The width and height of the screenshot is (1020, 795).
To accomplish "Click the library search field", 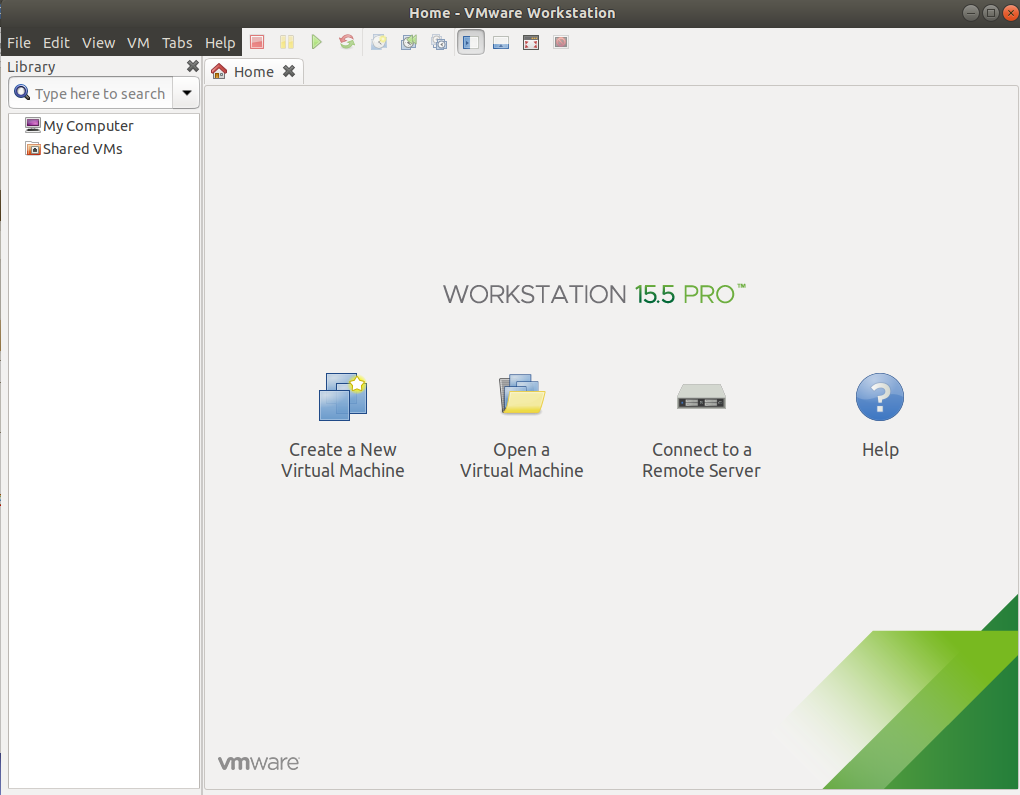I will pyautogui.click(x=90, y=93).
